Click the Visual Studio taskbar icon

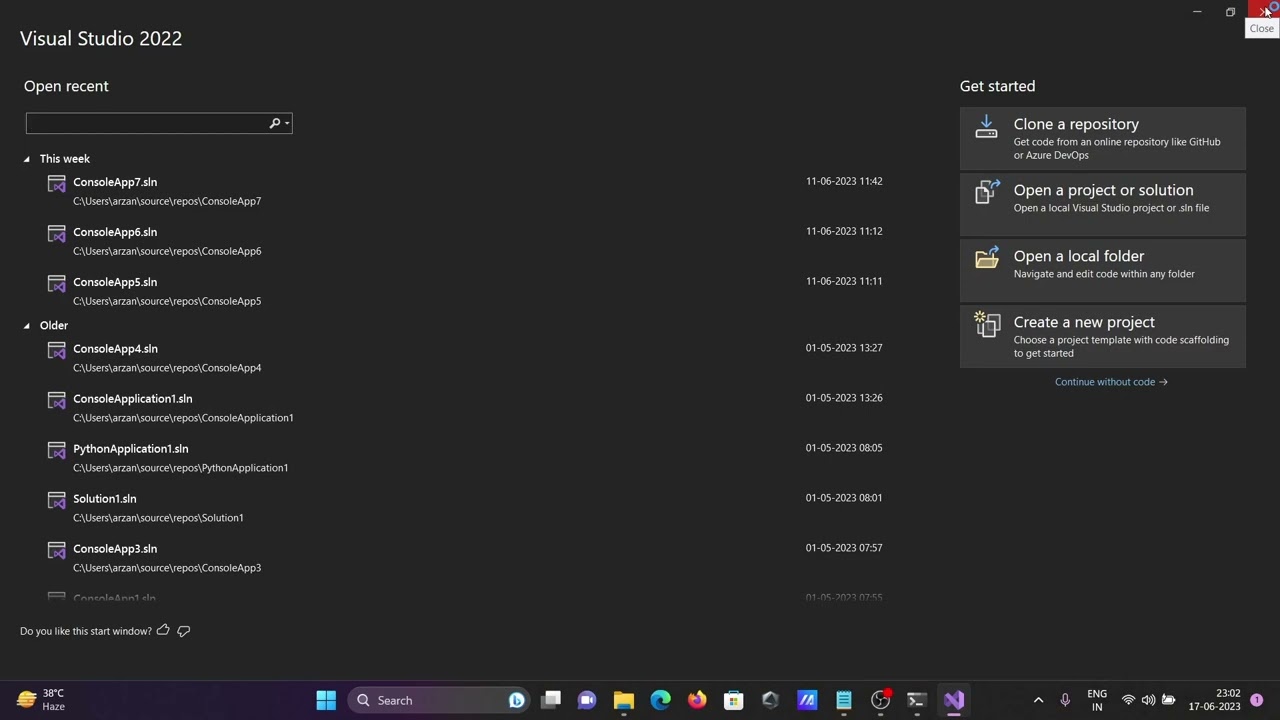954,700
